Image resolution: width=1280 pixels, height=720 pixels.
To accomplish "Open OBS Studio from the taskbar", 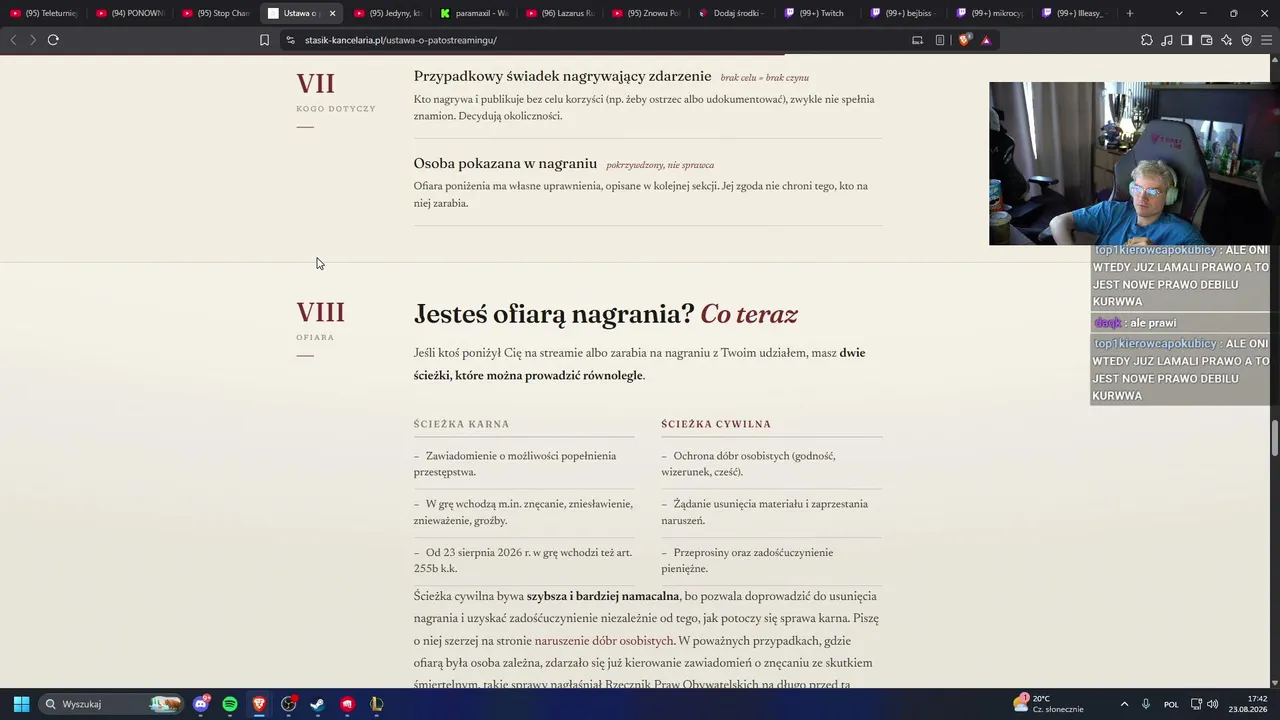I will 289,704.
